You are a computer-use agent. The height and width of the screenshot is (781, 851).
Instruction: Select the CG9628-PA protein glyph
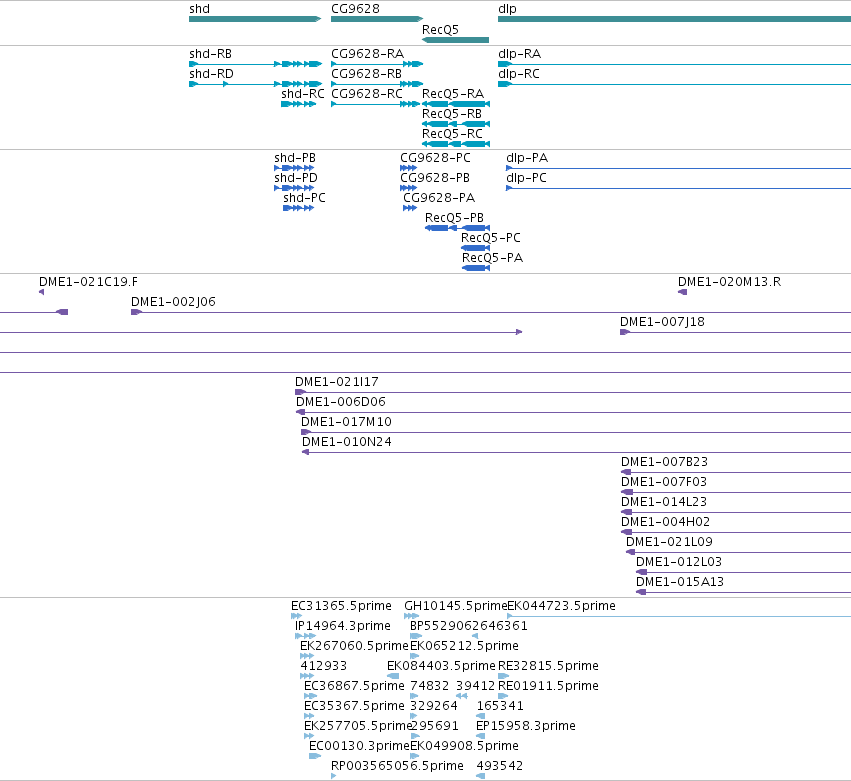(410, 208)
